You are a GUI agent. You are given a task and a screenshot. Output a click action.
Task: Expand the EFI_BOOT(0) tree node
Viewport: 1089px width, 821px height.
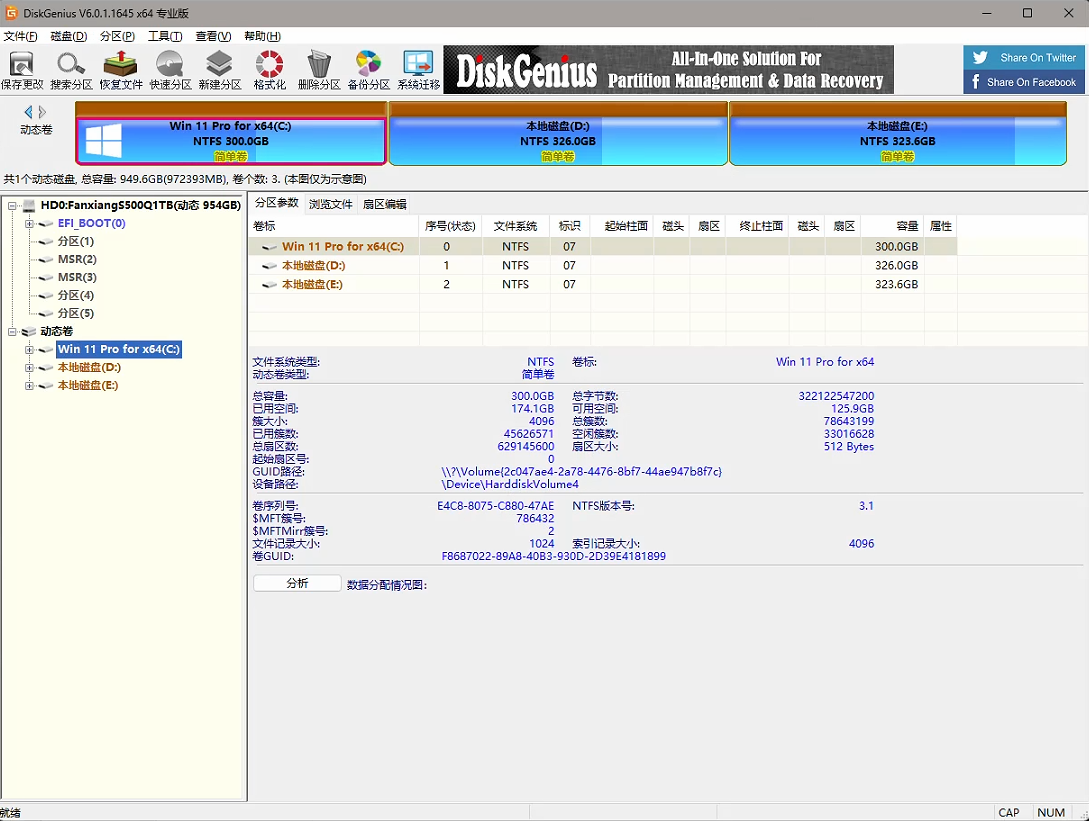(29, 224)
